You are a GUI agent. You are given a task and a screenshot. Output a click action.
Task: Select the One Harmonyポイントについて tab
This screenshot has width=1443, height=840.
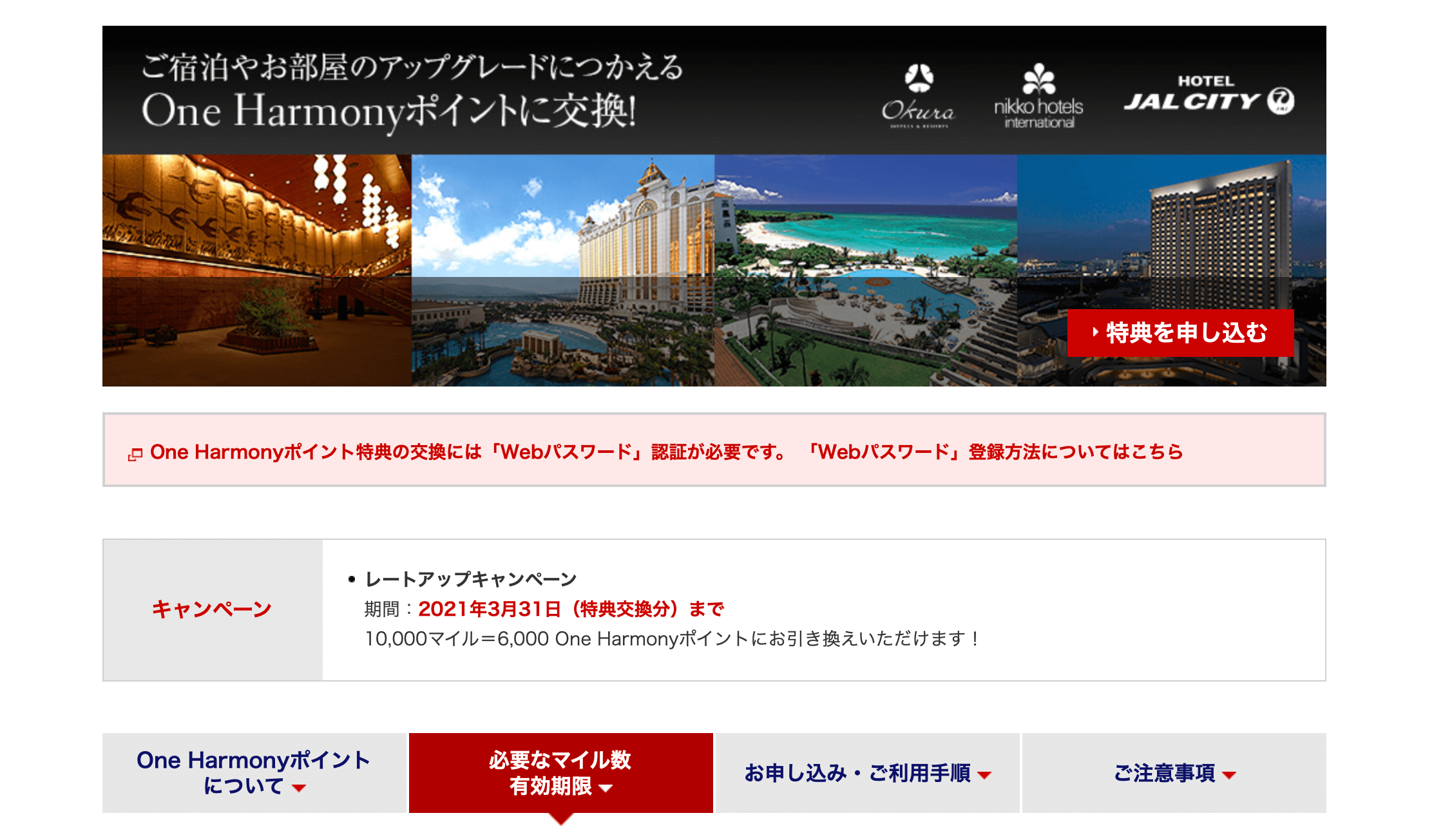pos(255,773)
